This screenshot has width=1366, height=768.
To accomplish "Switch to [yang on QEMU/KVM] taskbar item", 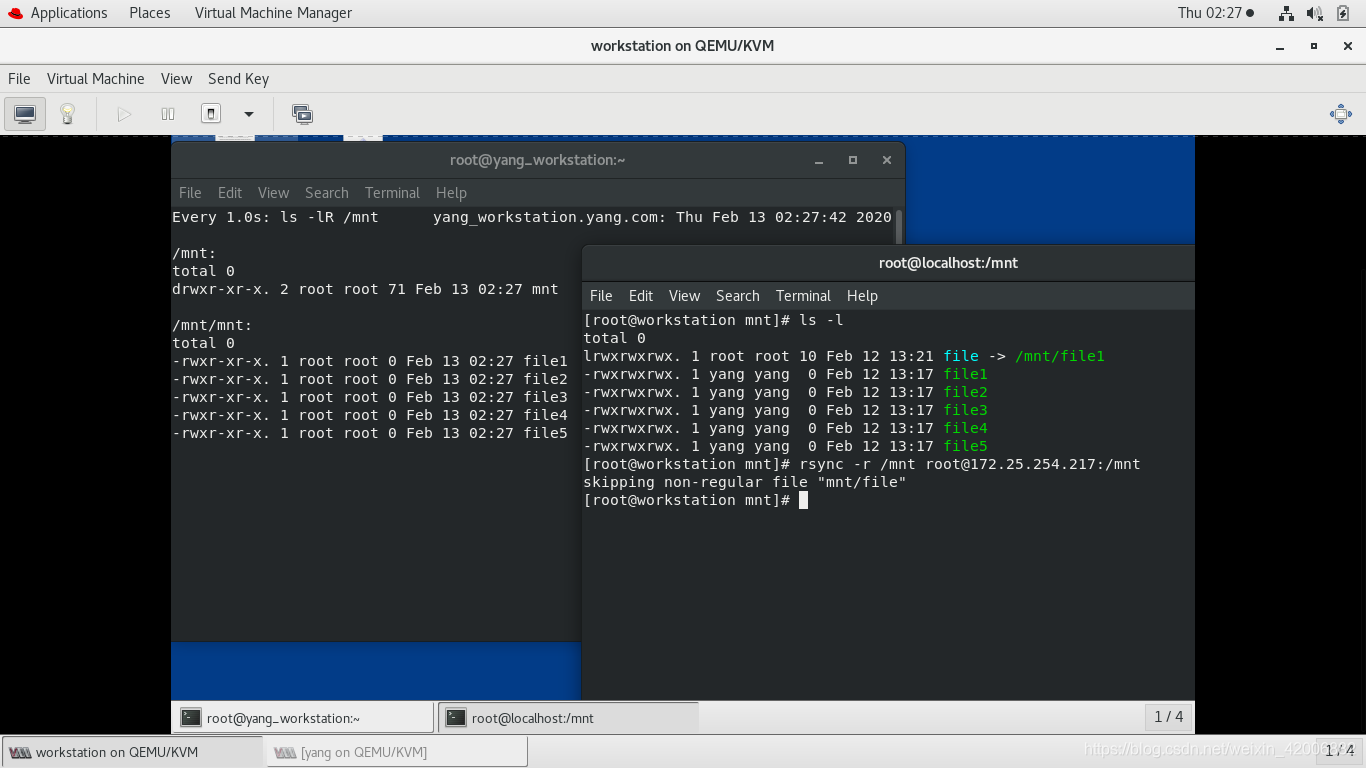I will click(396, 752).
